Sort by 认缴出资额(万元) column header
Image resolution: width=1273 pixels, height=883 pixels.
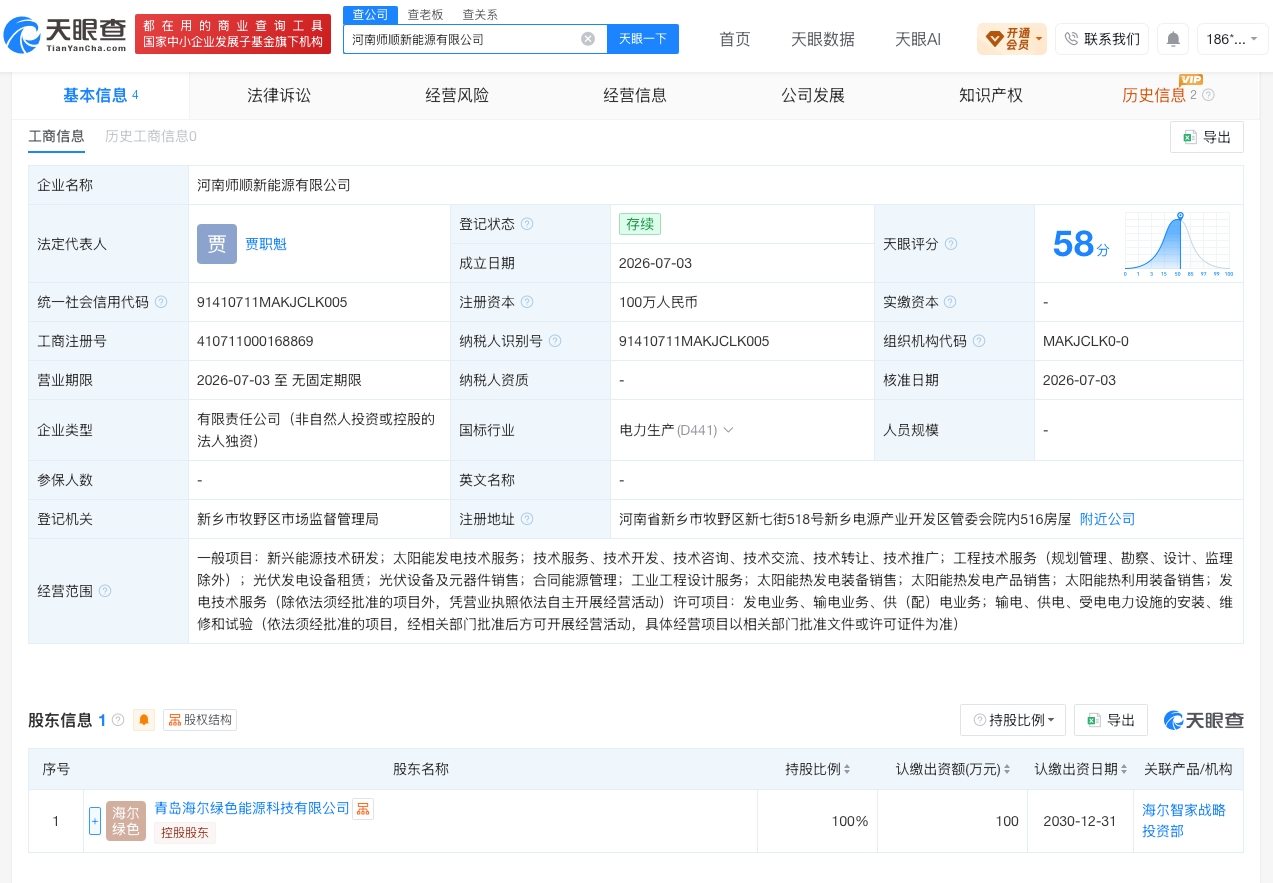(x=955, y=769)
